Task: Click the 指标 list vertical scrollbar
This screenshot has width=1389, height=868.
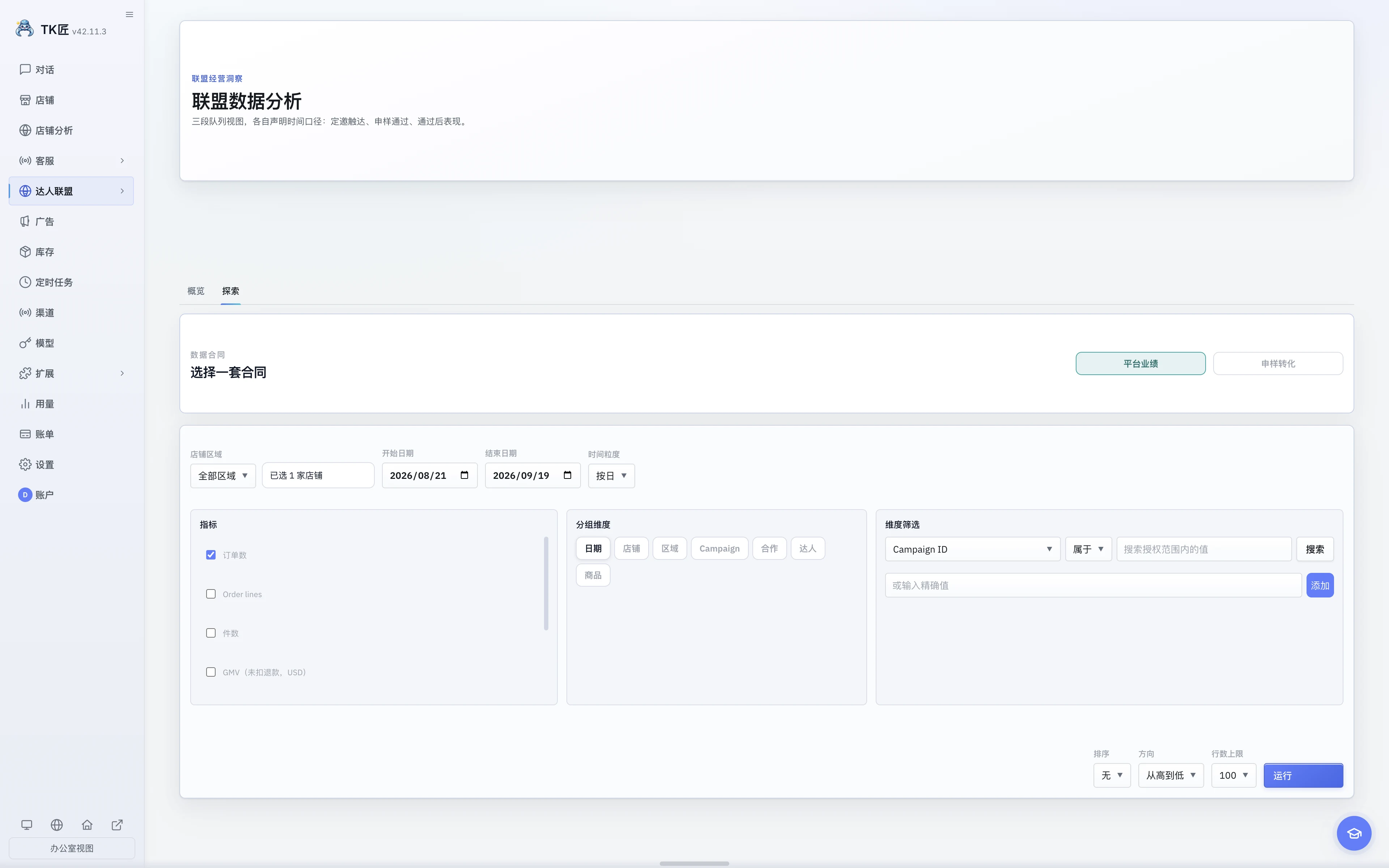Action: click(x=546, y=583)
